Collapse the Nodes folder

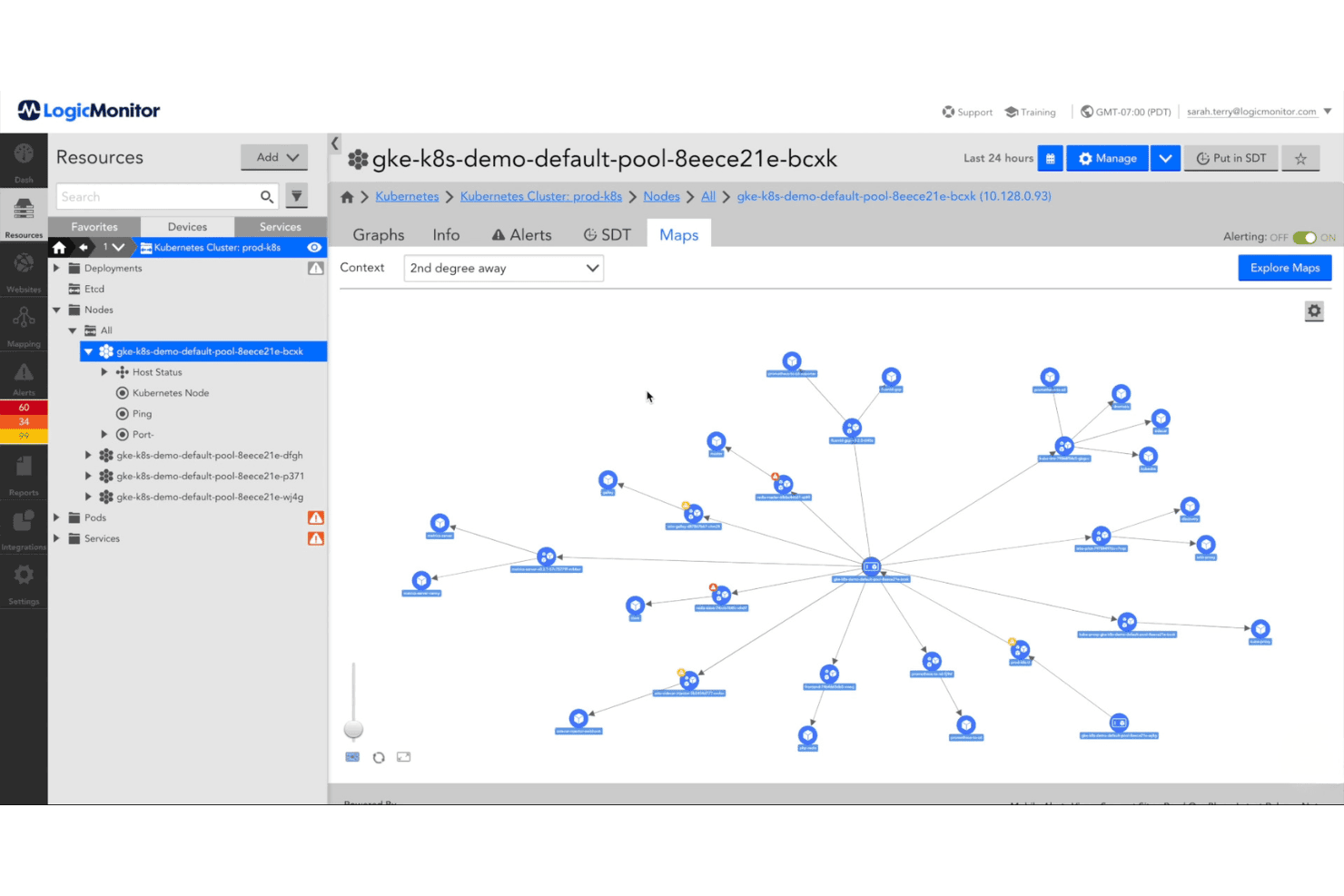[x=56, y=310]
